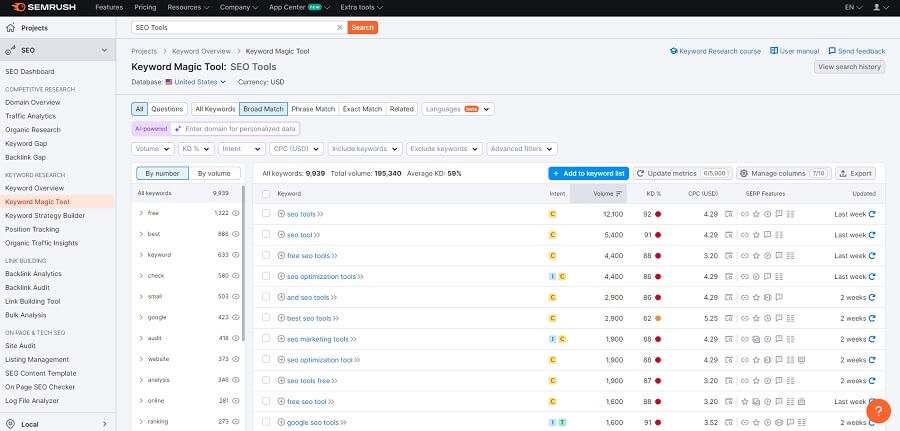Viewport: 900px width, 431px height.
Task: Switch groups to By volume tab
Action: [214, 173]
